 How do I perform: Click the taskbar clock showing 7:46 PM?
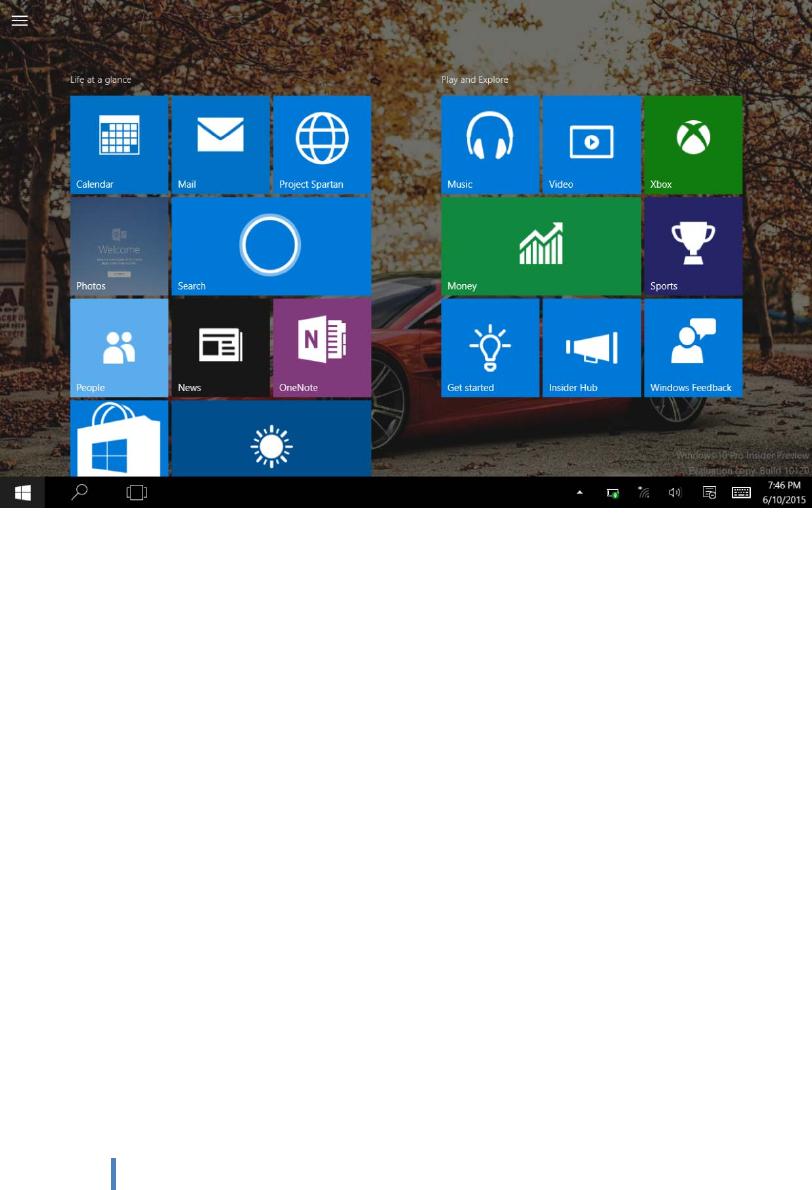pyautogui.click(x=784, y=493)
